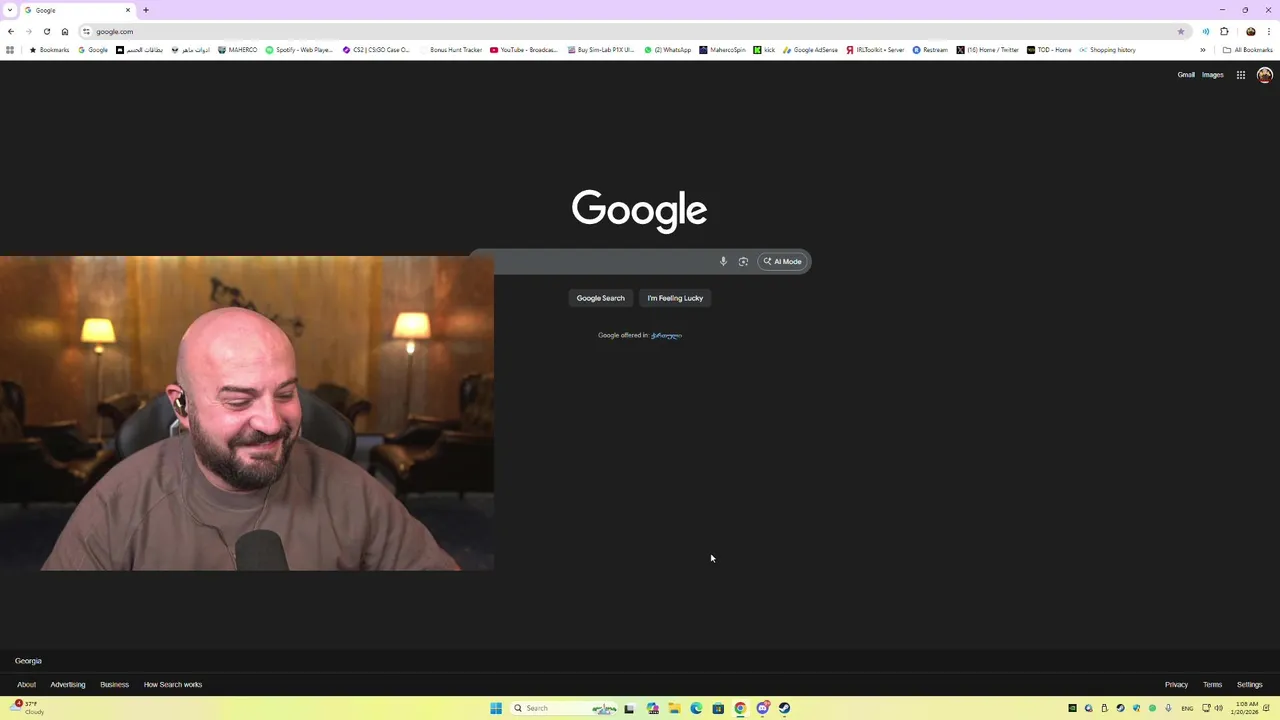
Task: Bookmark this page with the star icon
Action: [1181, 31]
